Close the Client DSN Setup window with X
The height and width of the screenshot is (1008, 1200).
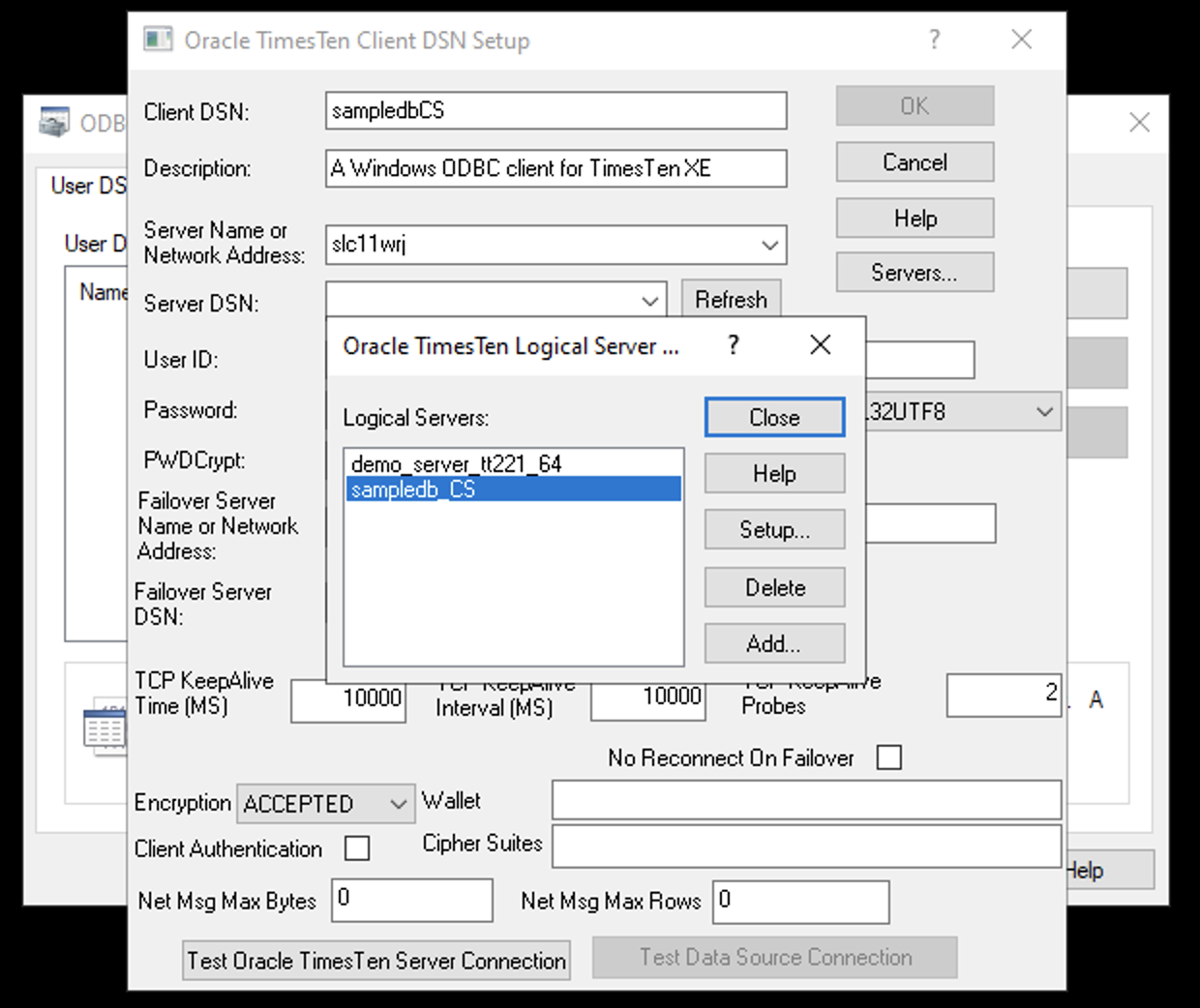tap(1022, 40)
